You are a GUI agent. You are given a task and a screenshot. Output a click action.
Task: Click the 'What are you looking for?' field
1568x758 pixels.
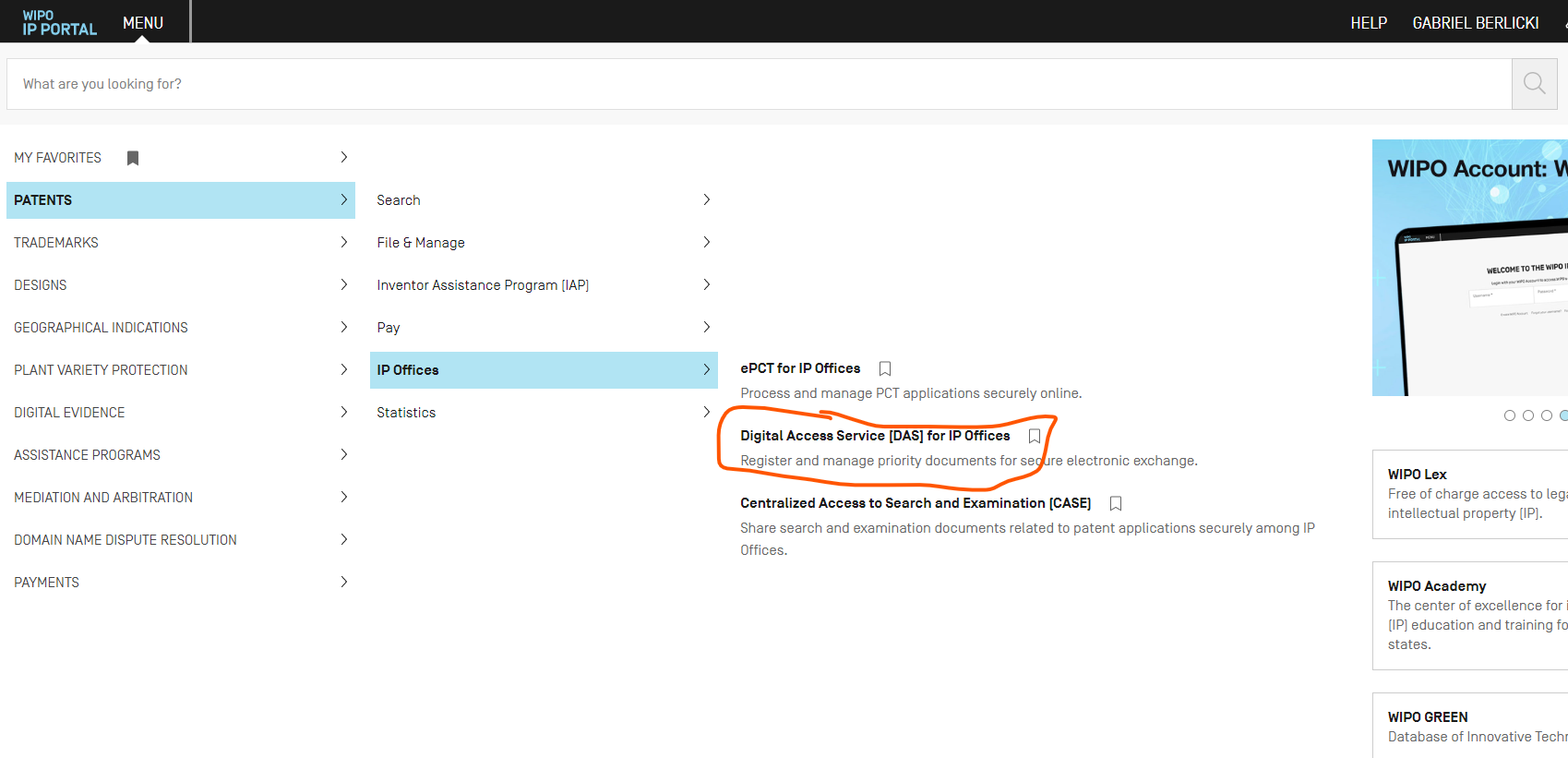(757, 84)
